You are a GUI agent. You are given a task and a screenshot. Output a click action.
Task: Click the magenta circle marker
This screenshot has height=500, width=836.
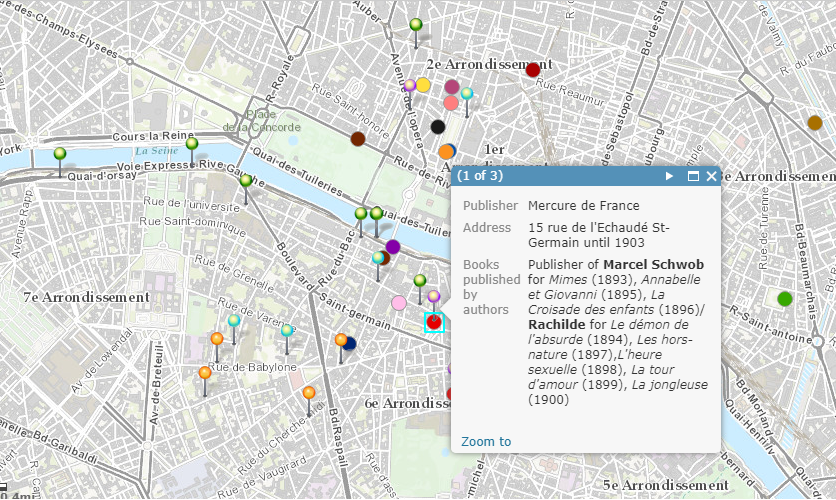point(452,87)
